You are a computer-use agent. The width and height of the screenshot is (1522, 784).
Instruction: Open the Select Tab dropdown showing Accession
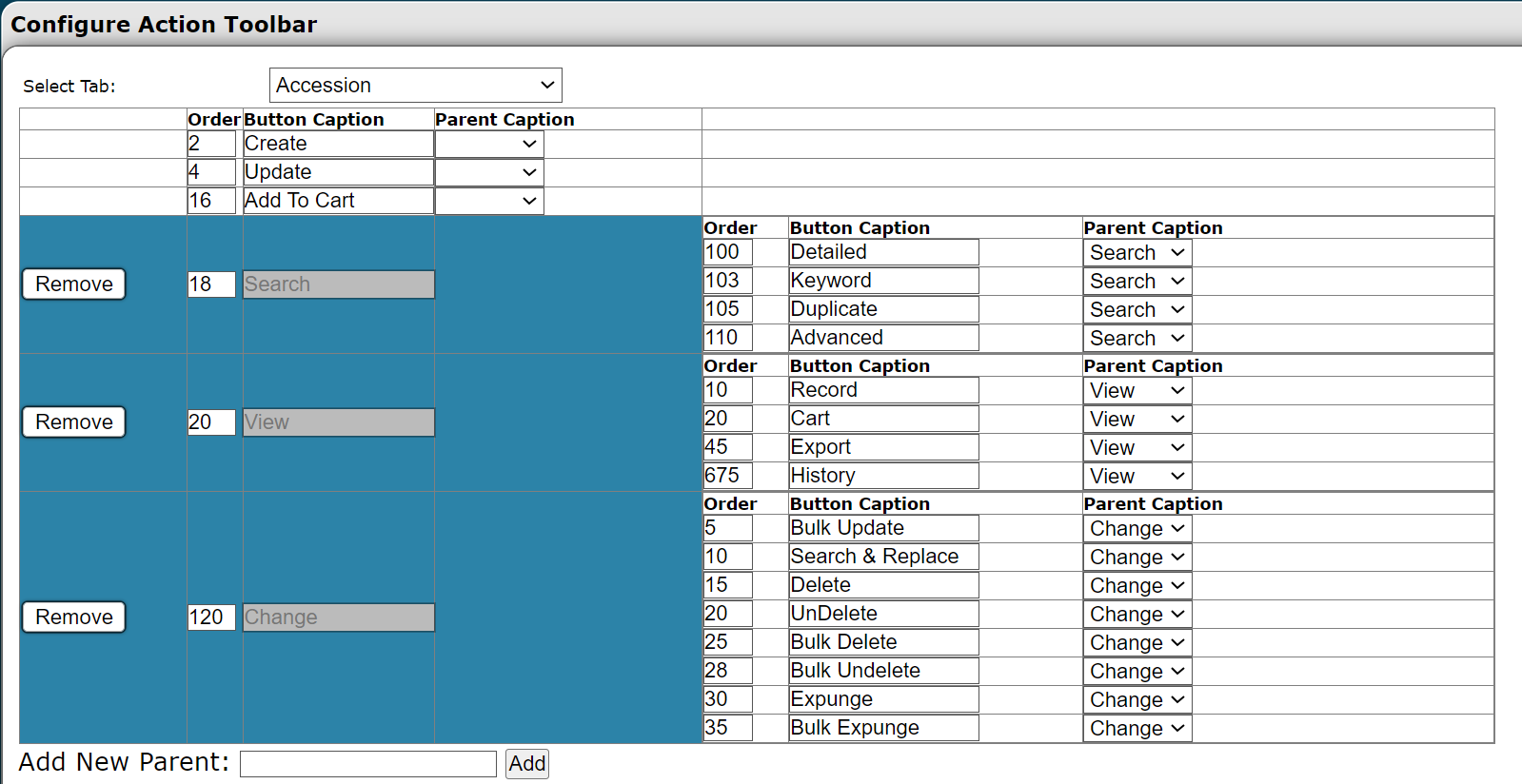(x=415, y=85)
